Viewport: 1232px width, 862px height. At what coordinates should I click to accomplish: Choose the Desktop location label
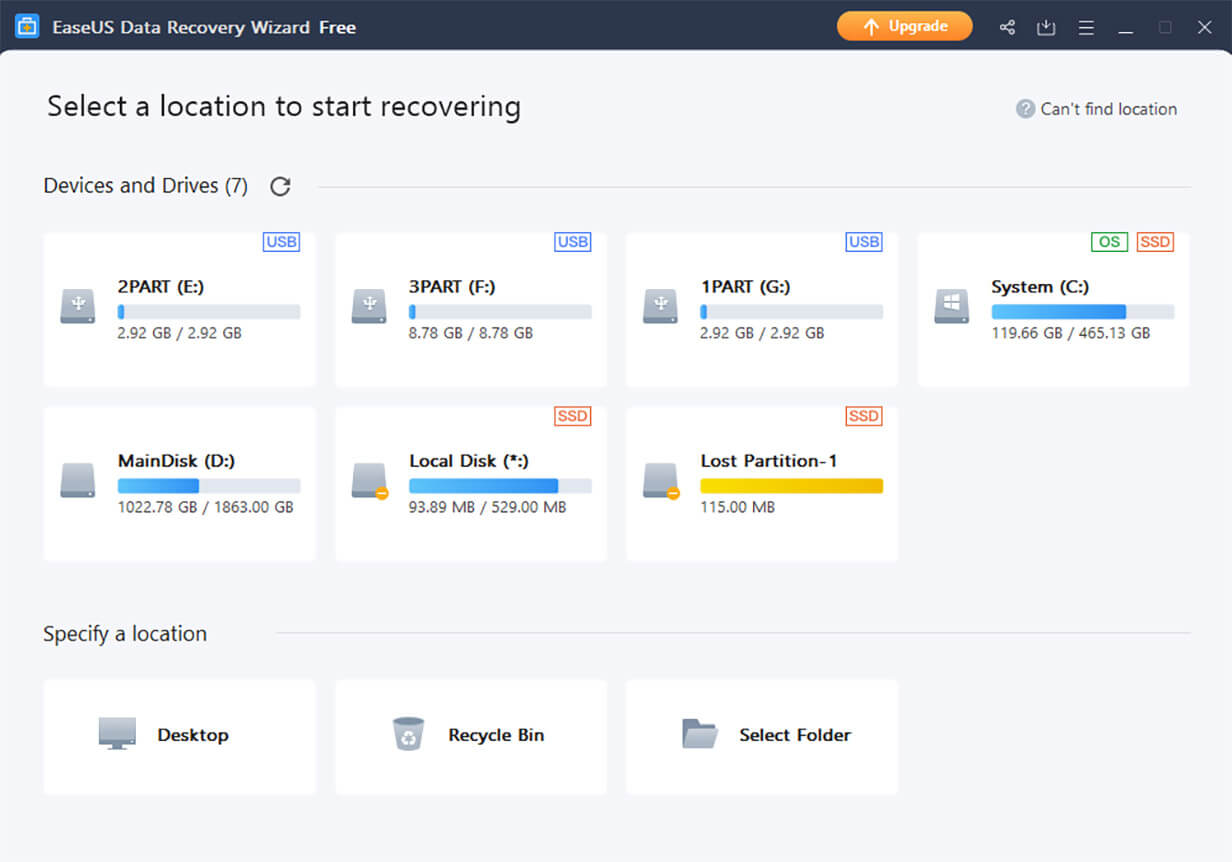[193, 735]
